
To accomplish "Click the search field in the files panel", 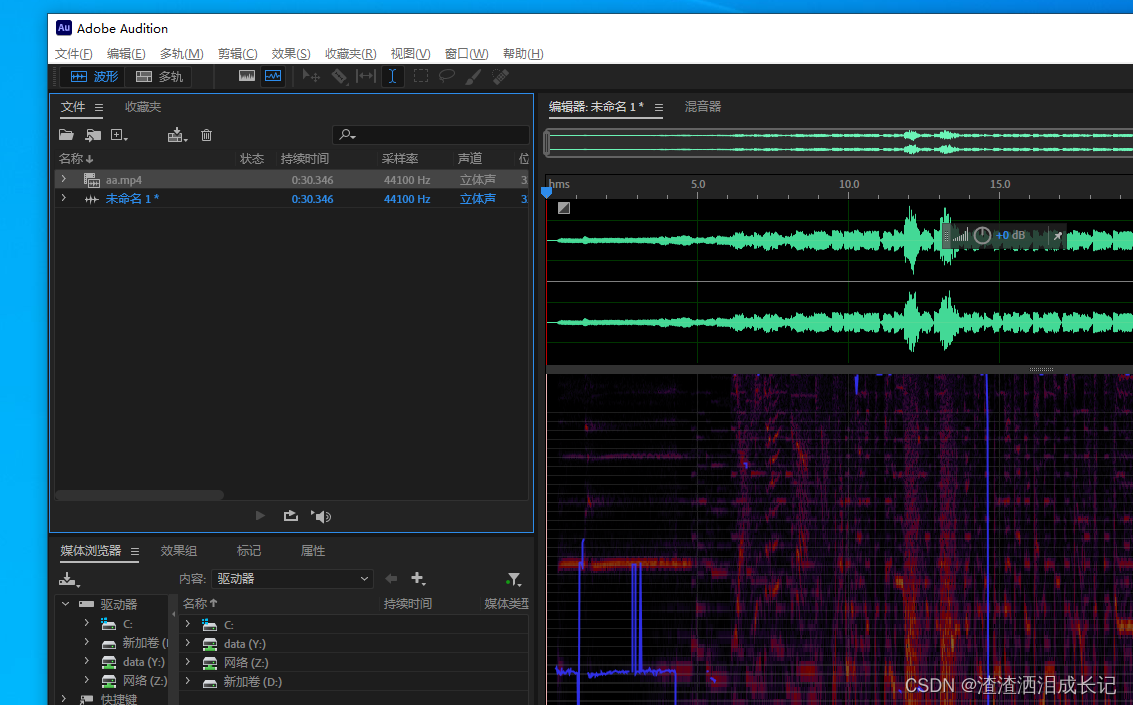I will point(430,134).
